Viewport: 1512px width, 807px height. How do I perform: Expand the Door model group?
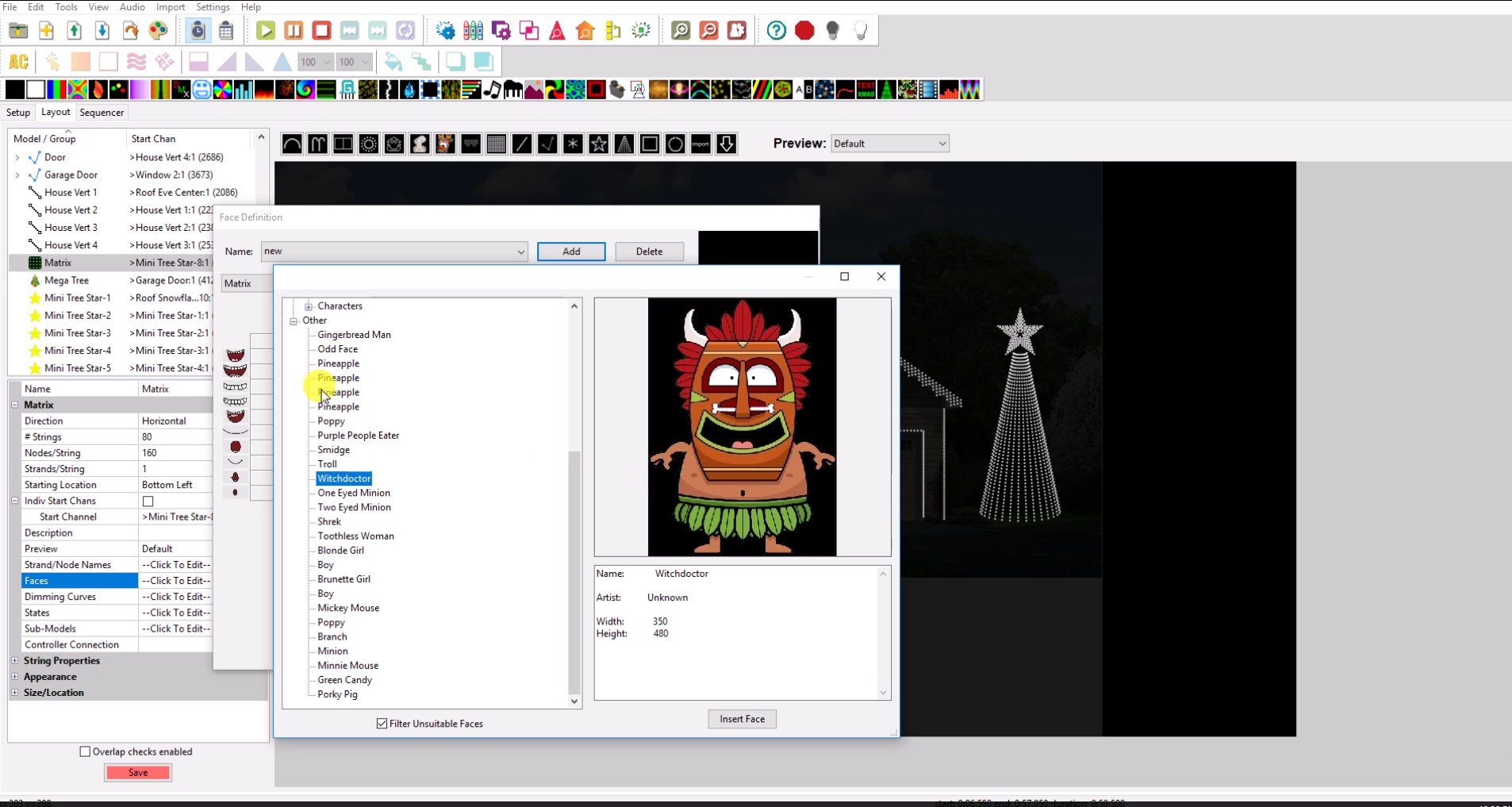(17, 157)
